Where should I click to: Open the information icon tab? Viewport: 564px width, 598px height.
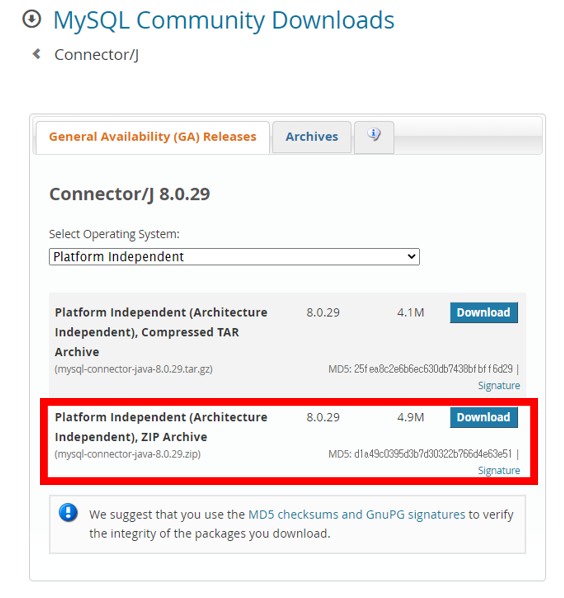(x=374, y=137)
